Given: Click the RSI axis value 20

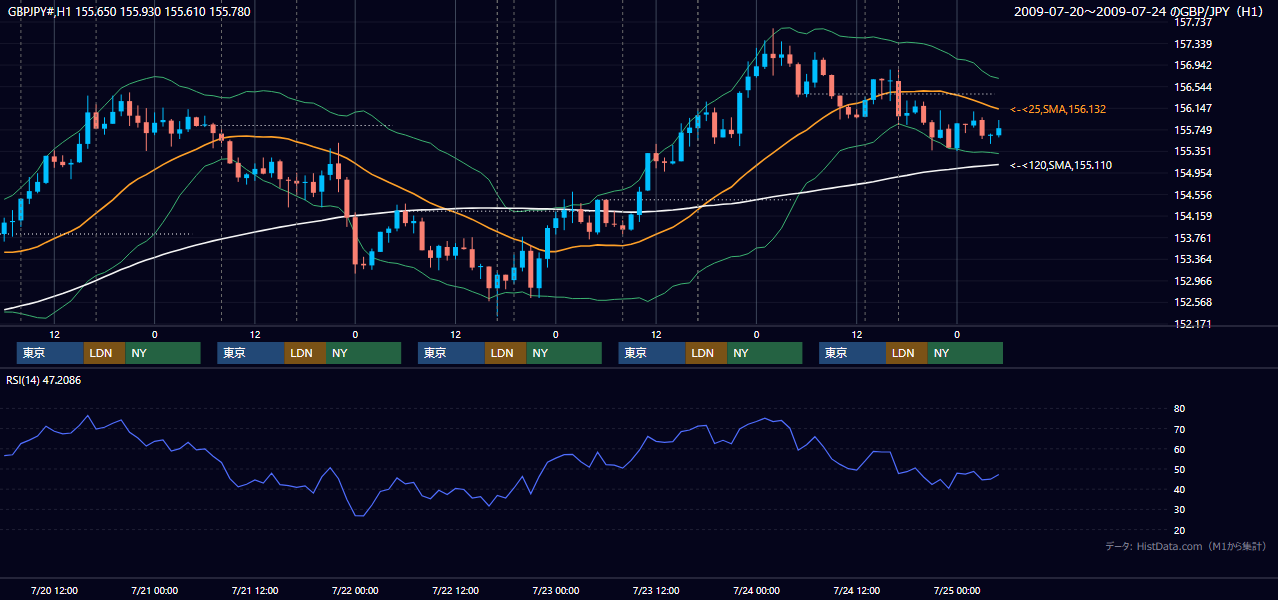Looking at the screenshot, I should point(1180,530).
